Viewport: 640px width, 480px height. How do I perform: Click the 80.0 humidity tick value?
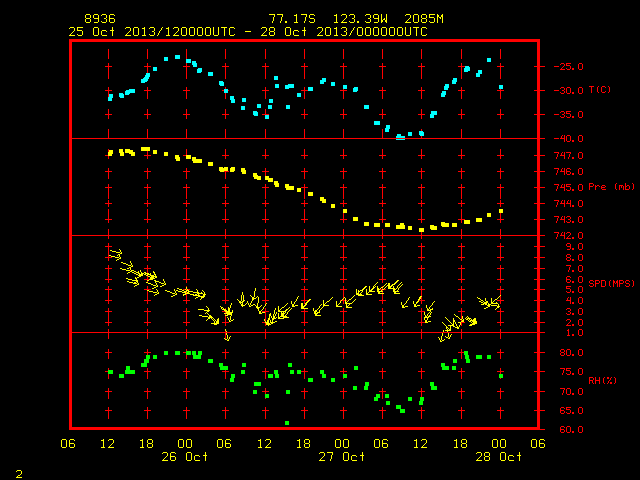571,353
